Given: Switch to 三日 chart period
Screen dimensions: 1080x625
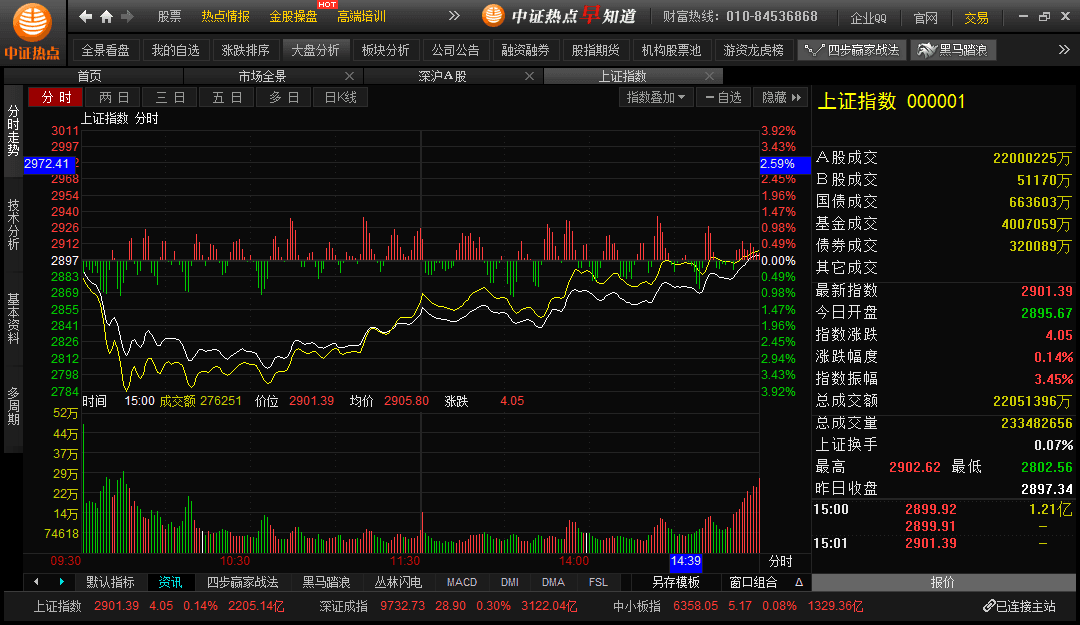Looking at the screenshot, I should (170, 98).
